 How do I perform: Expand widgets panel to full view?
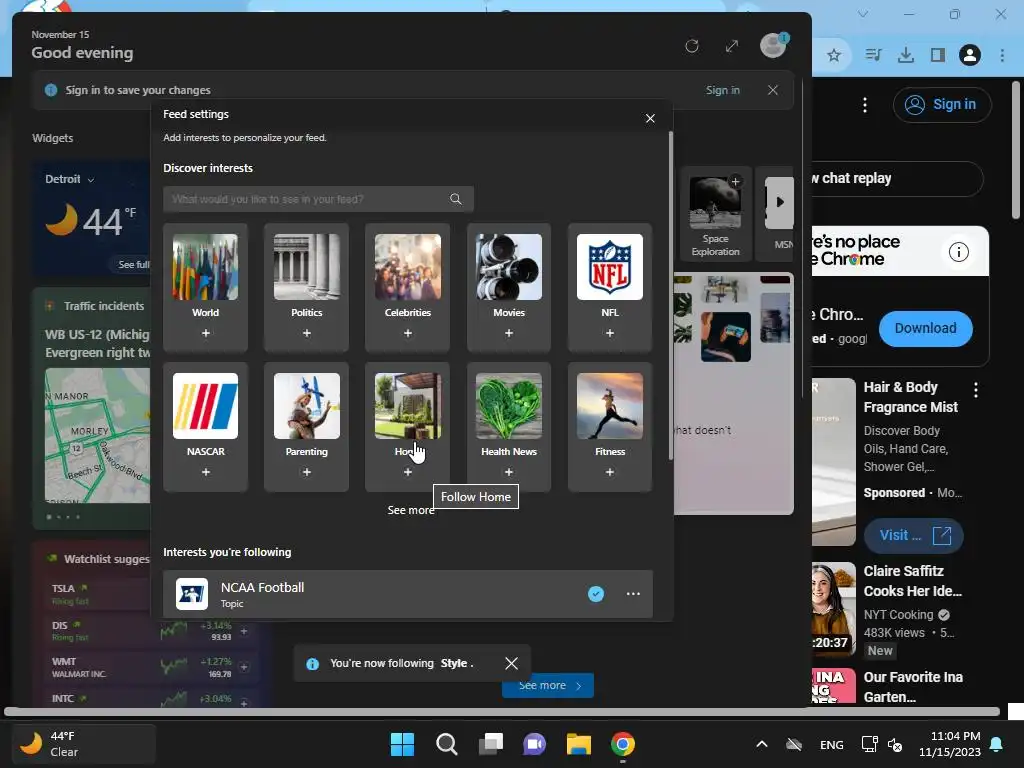click(x=731, y=46)
